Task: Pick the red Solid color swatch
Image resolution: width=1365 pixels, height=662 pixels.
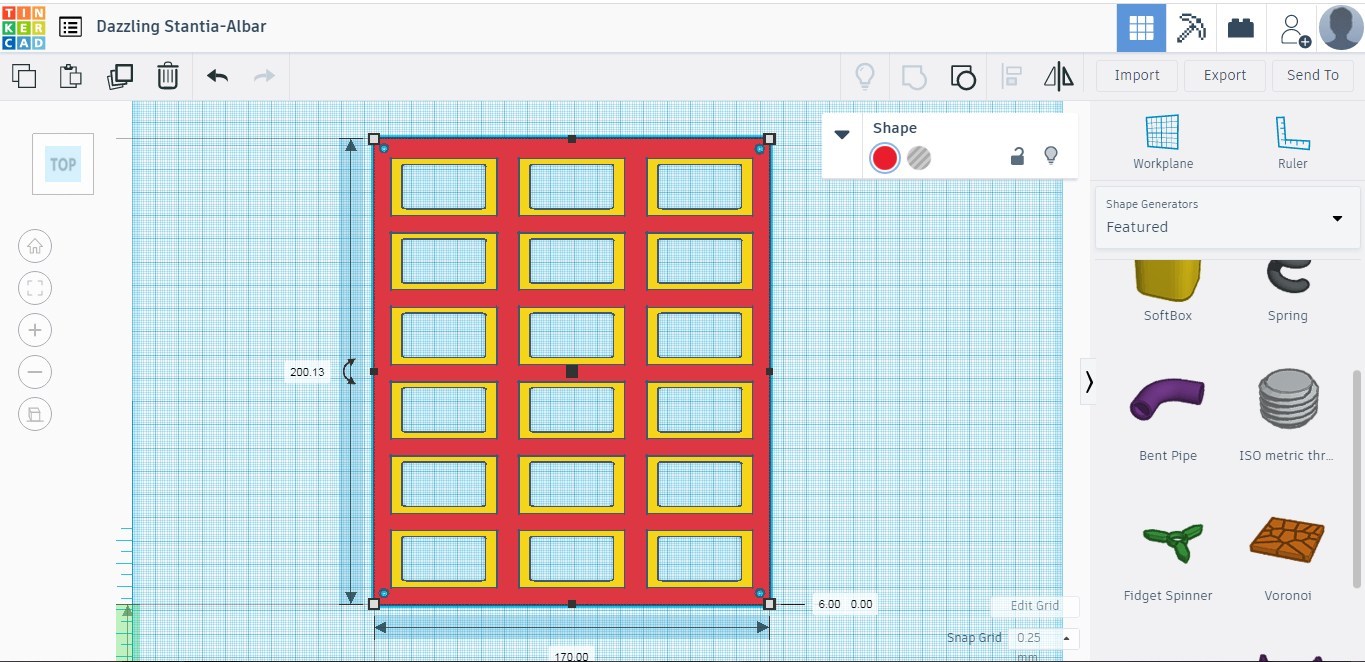Action: click(884, 158)
